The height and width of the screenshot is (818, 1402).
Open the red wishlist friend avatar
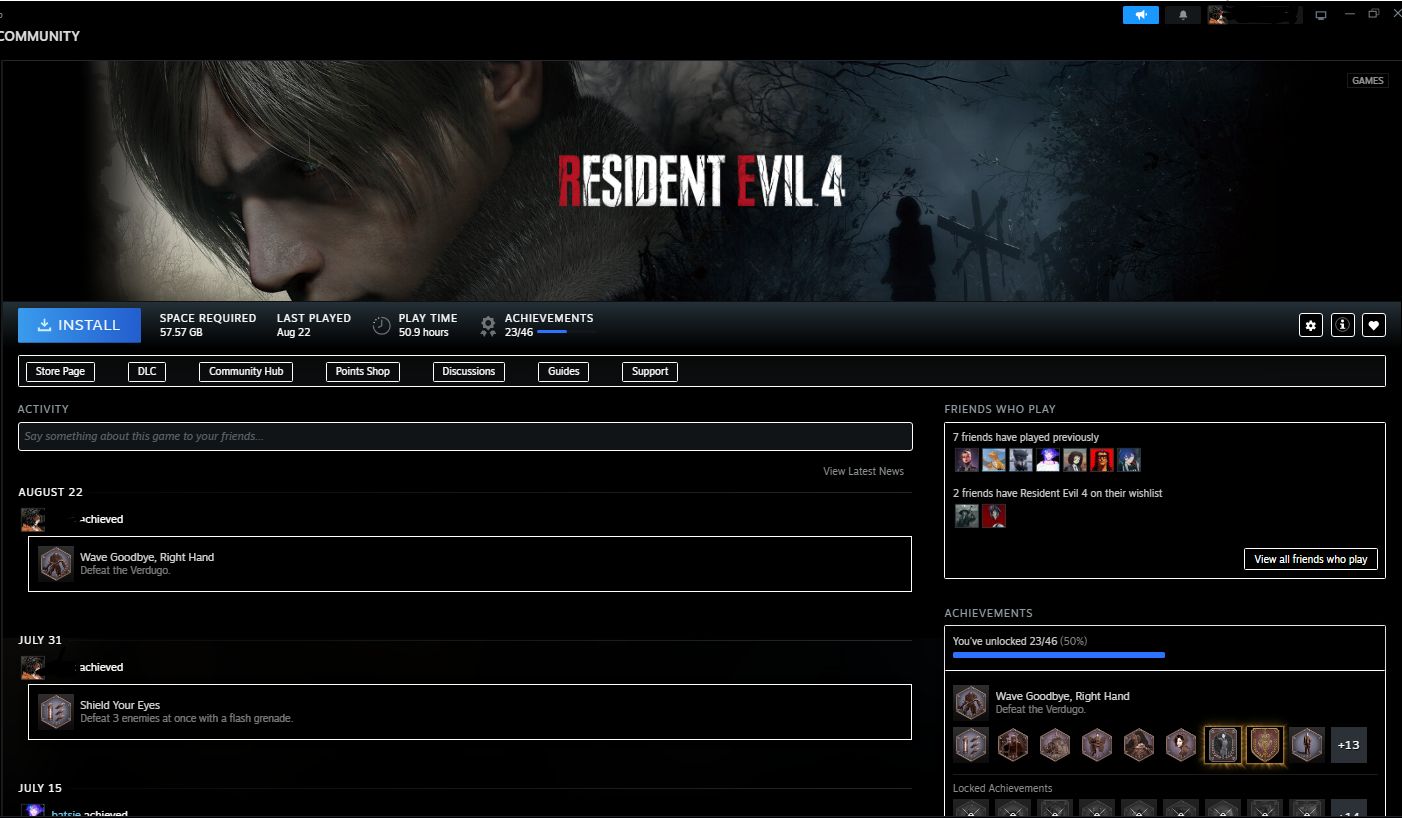point(994,516)
